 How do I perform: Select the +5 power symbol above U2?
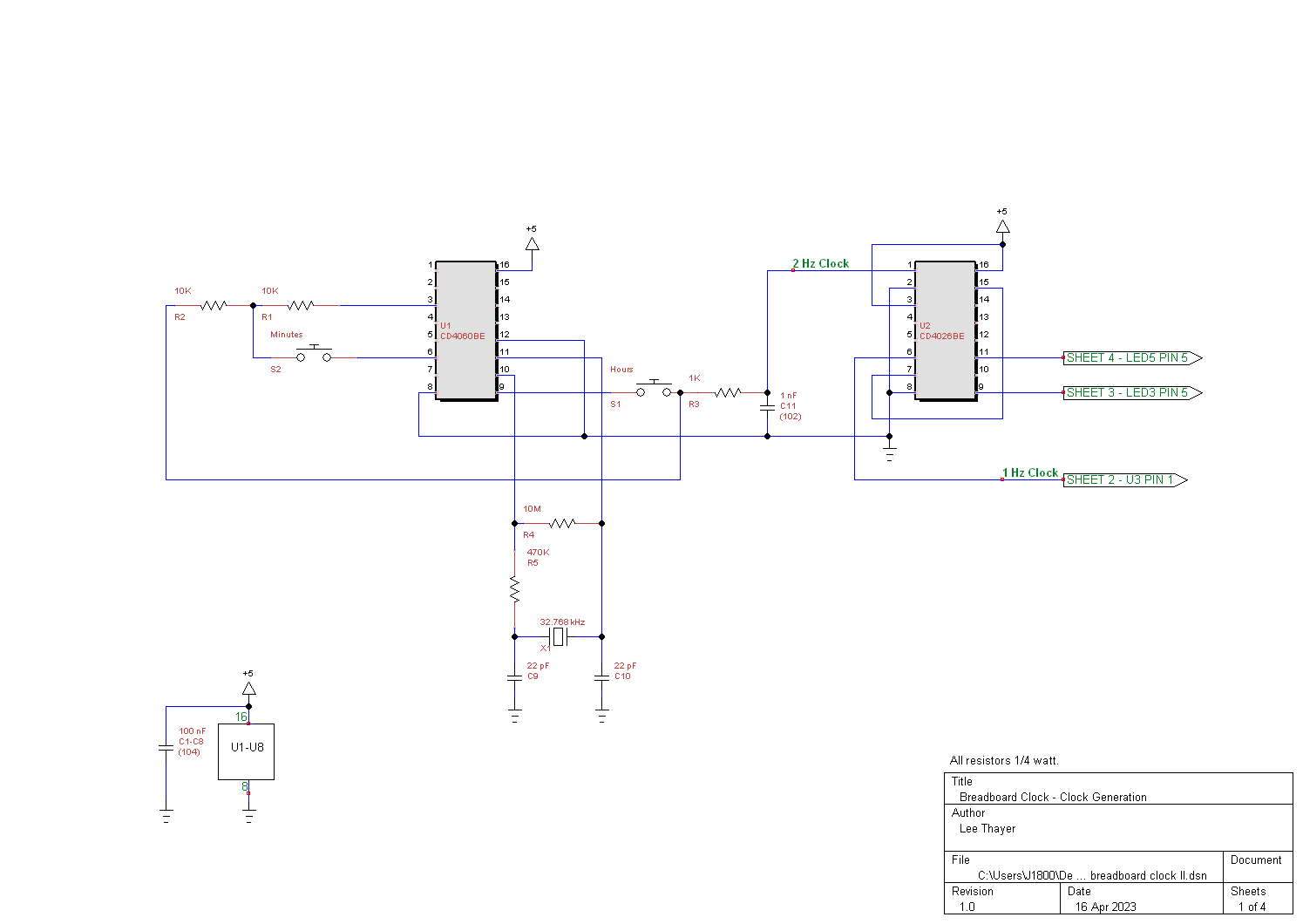click(1002, 226)
